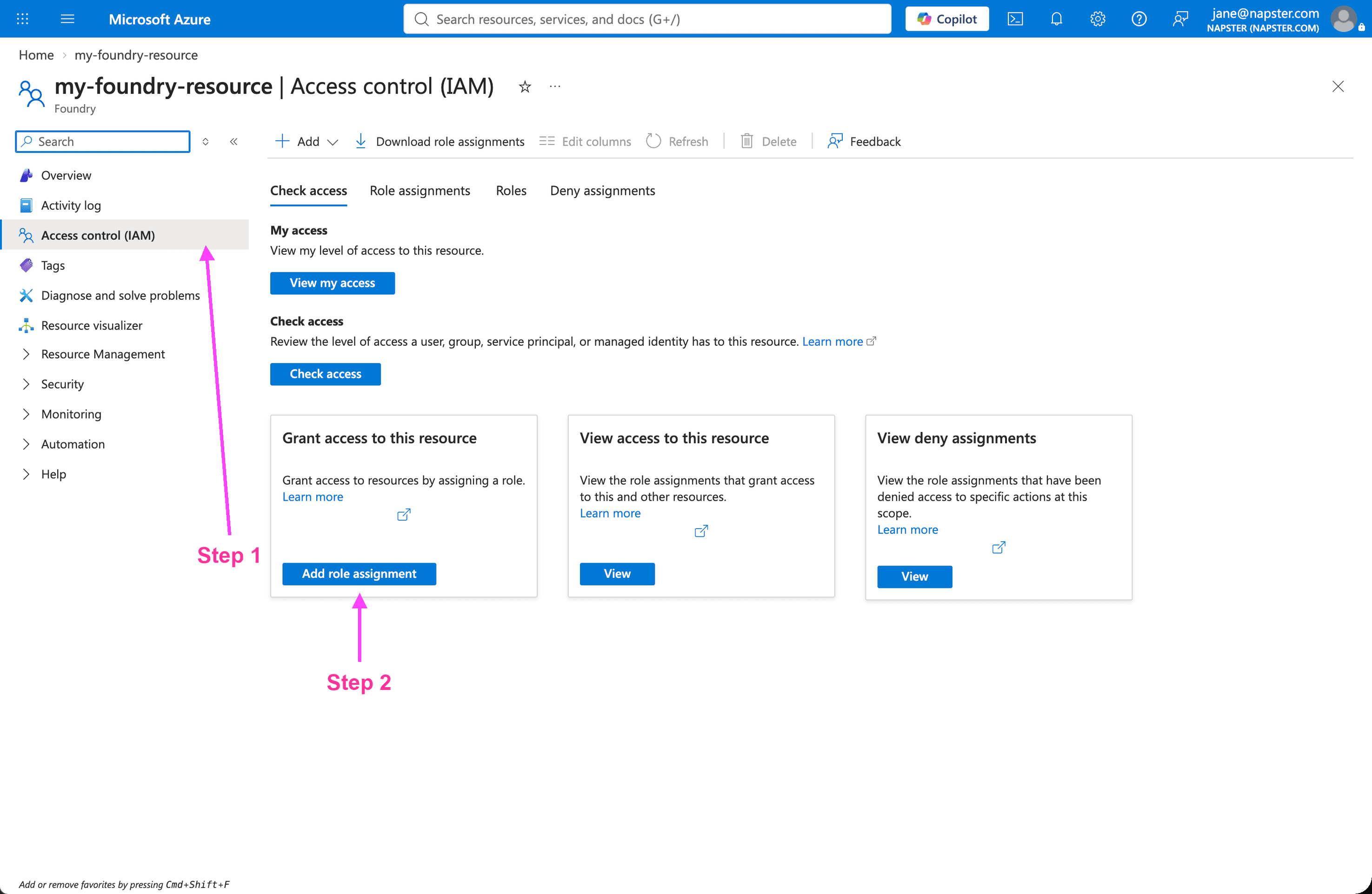
Task: Go to Home breadcrumb
Action: tap(36, 55)
